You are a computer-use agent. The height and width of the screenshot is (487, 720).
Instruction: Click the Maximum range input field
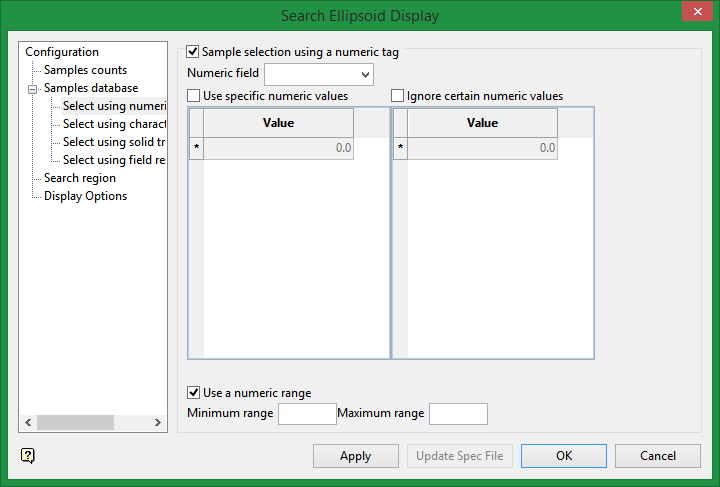(458, 413)
